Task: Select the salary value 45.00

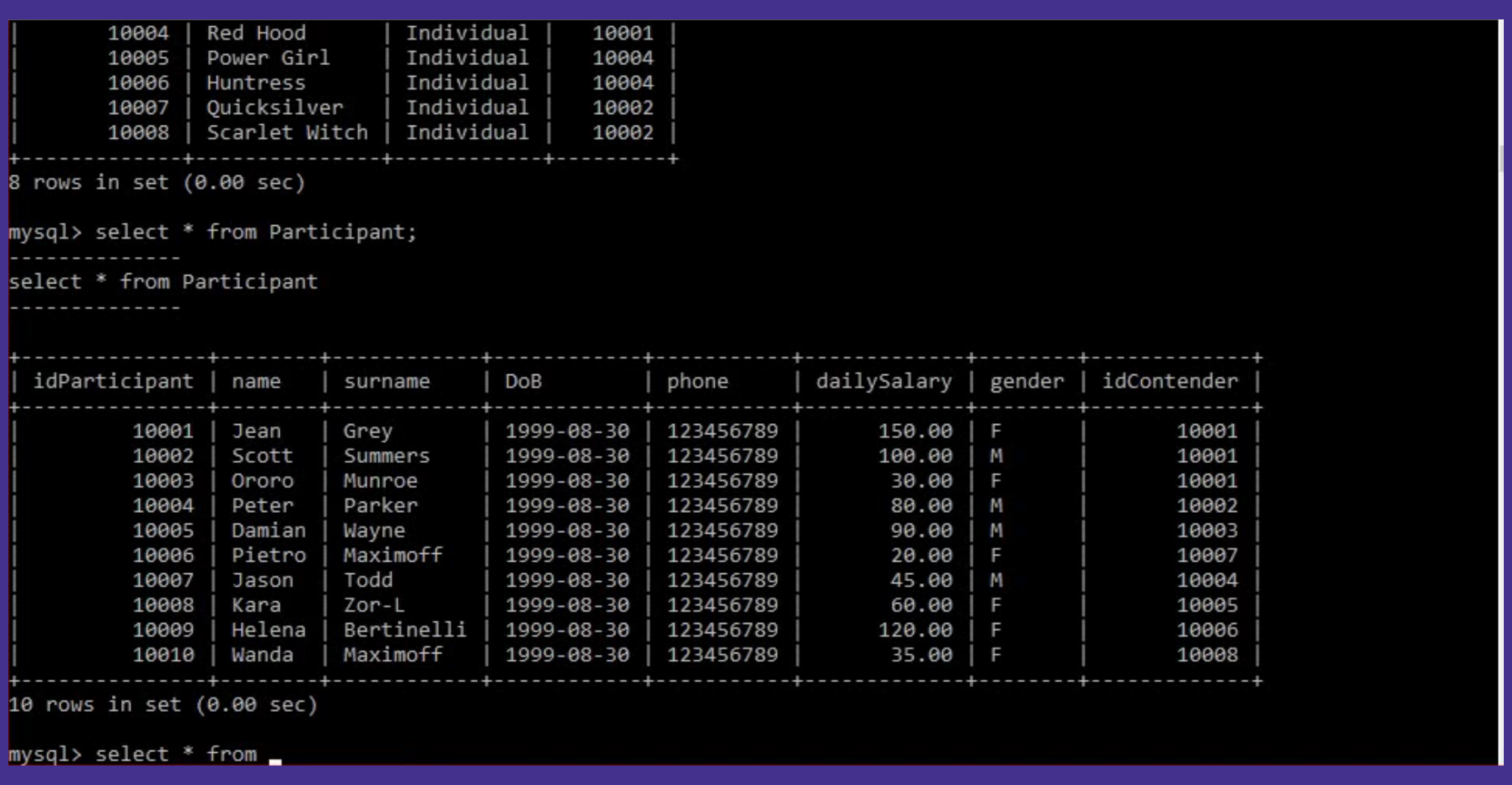Action: pyautogui.click(x=921, y=579)
